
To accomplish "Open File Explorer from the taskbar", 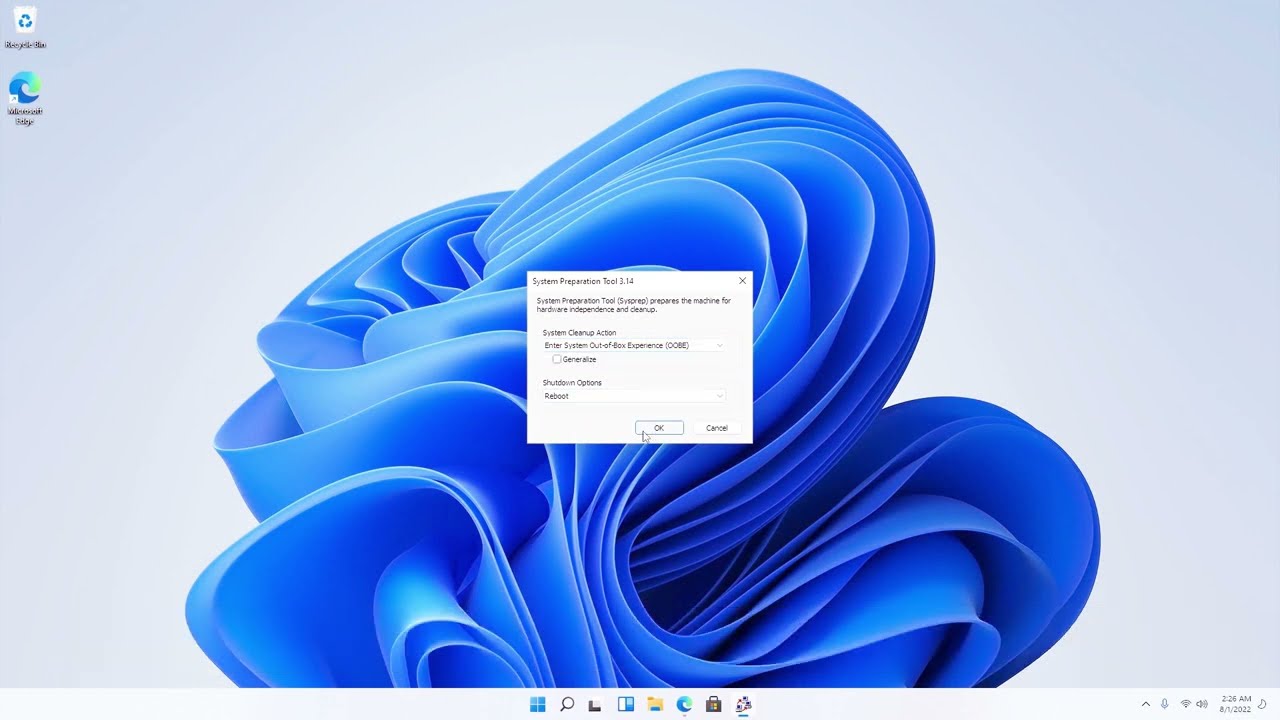I will [x=655, y=704].
